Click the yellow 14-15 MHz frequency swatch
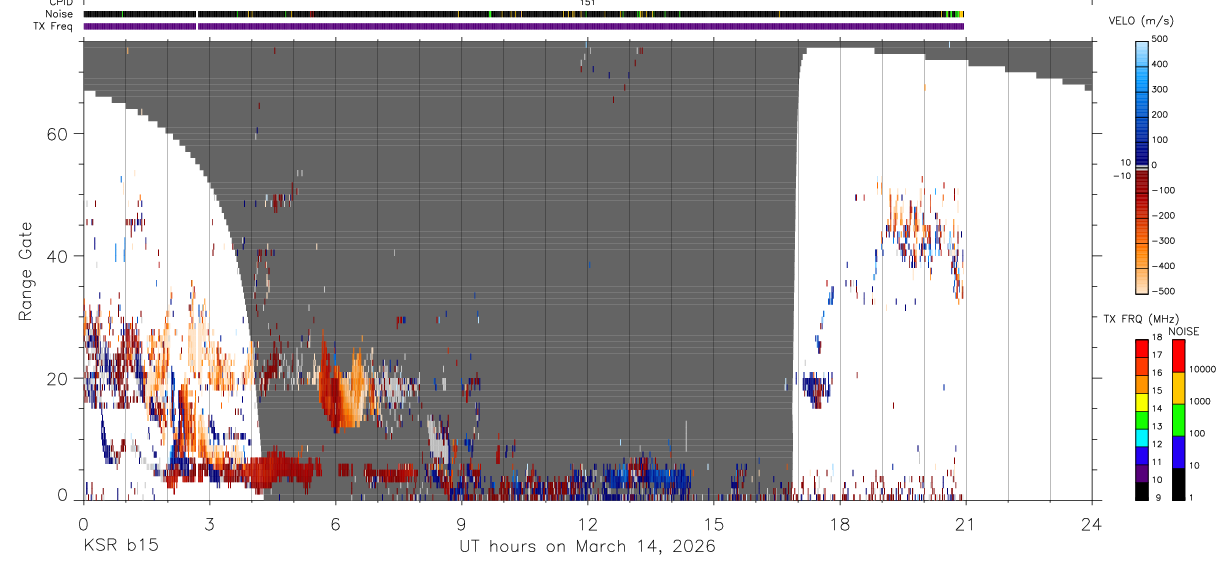The image size is (1228, 567). pos(1142,403)
